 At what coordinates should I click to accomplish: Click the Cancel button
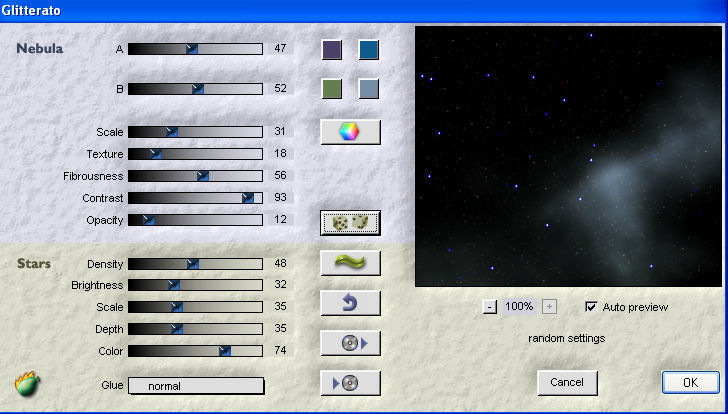(567, 382)
